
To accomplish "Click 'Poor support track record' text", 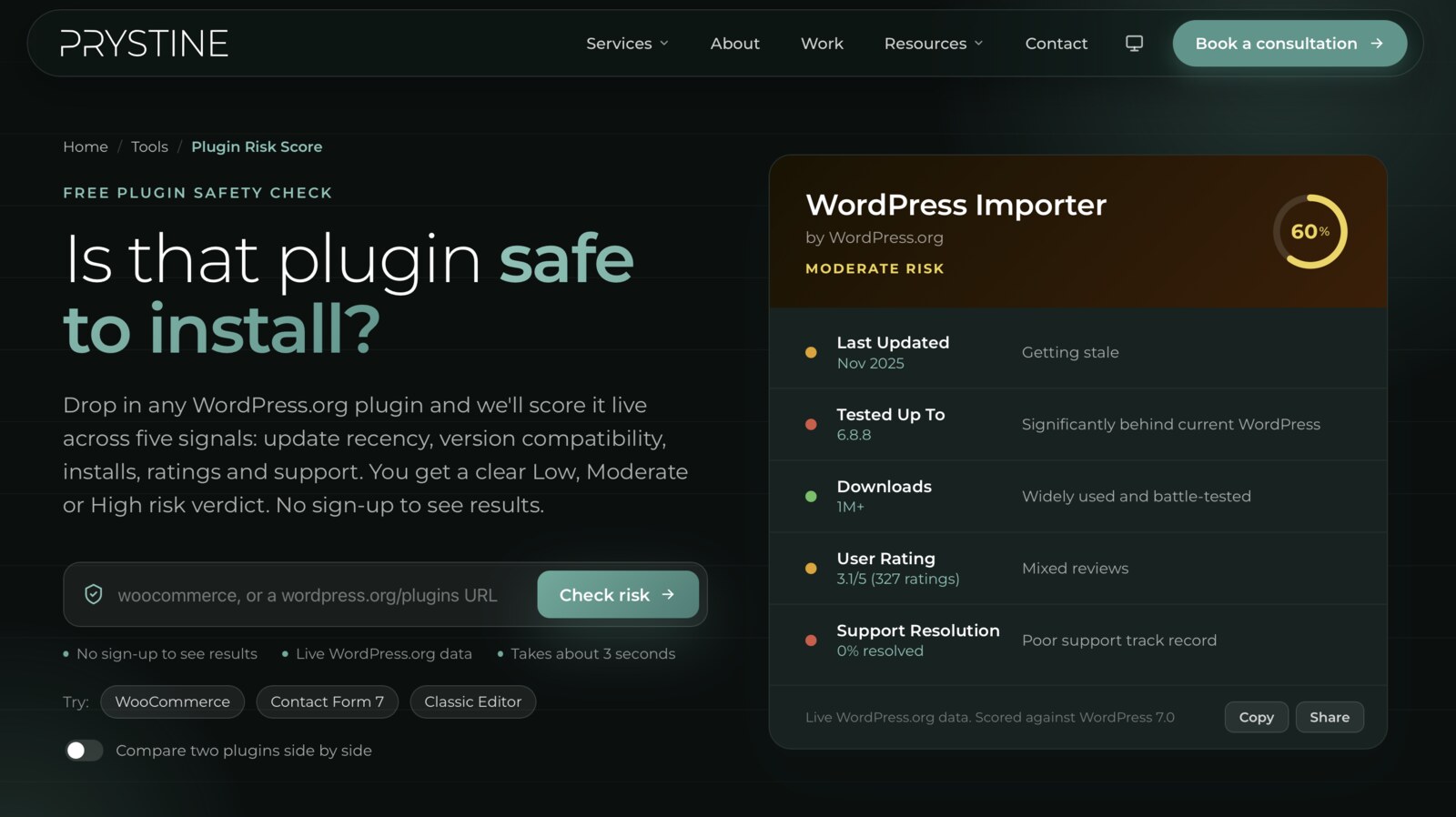I will 1118,640.
